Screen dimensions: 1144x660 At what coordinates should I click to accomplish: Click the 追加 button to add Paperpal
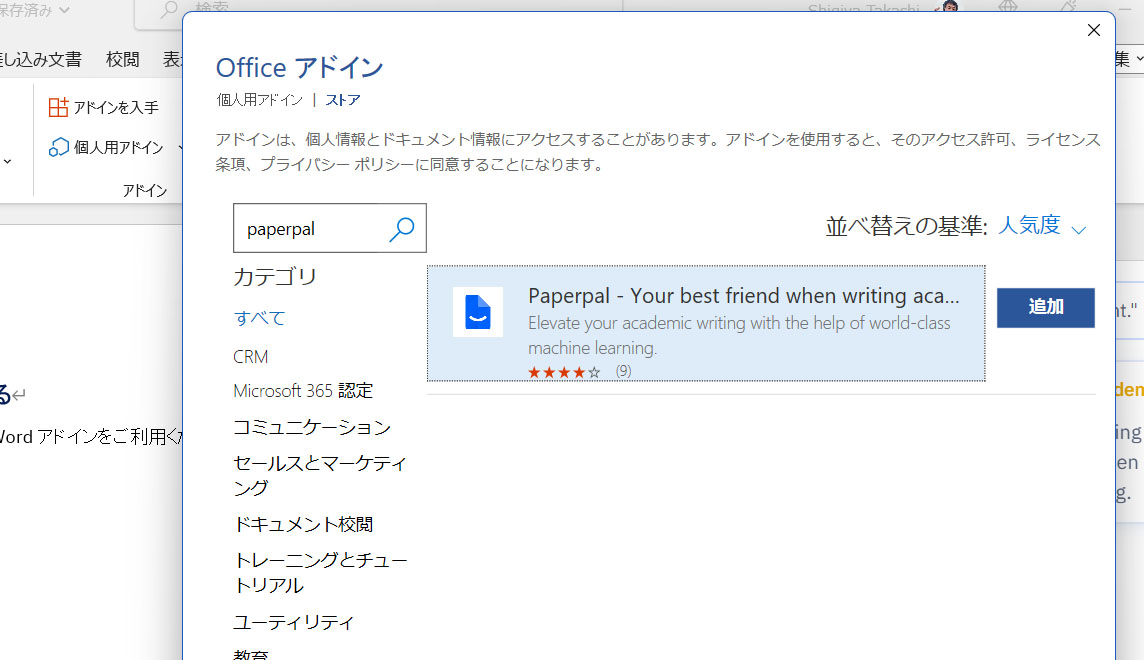point(1045,308)
